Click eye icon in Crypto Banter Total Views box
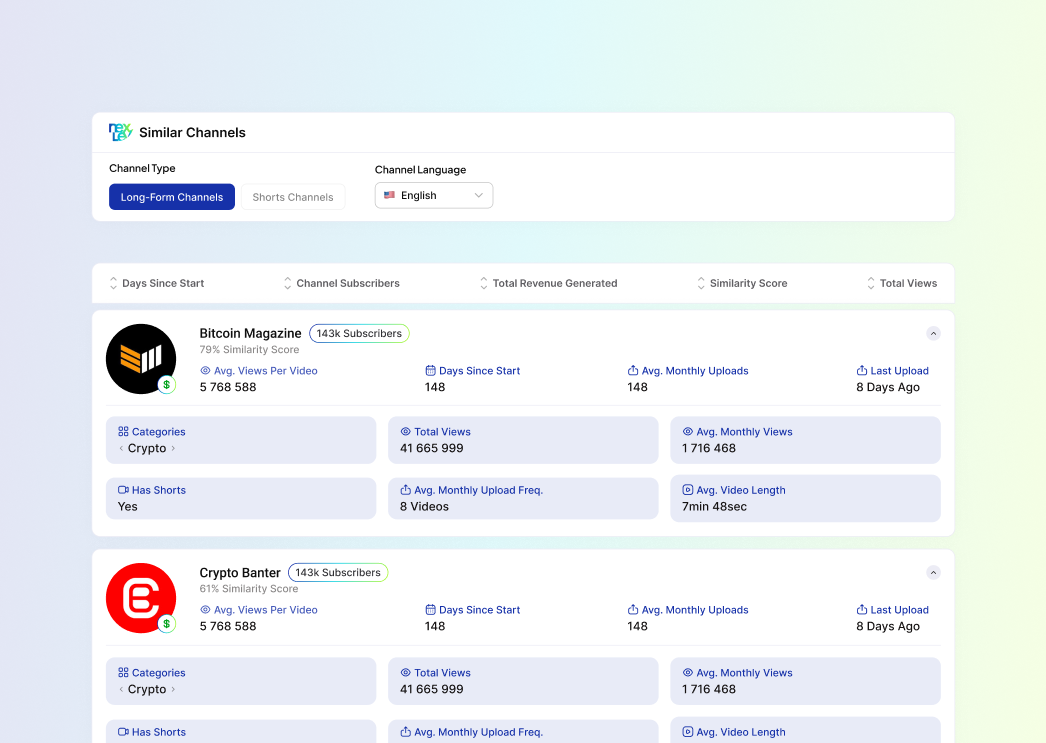Screen dimensions: 1046x743 [x=406, y=673]
